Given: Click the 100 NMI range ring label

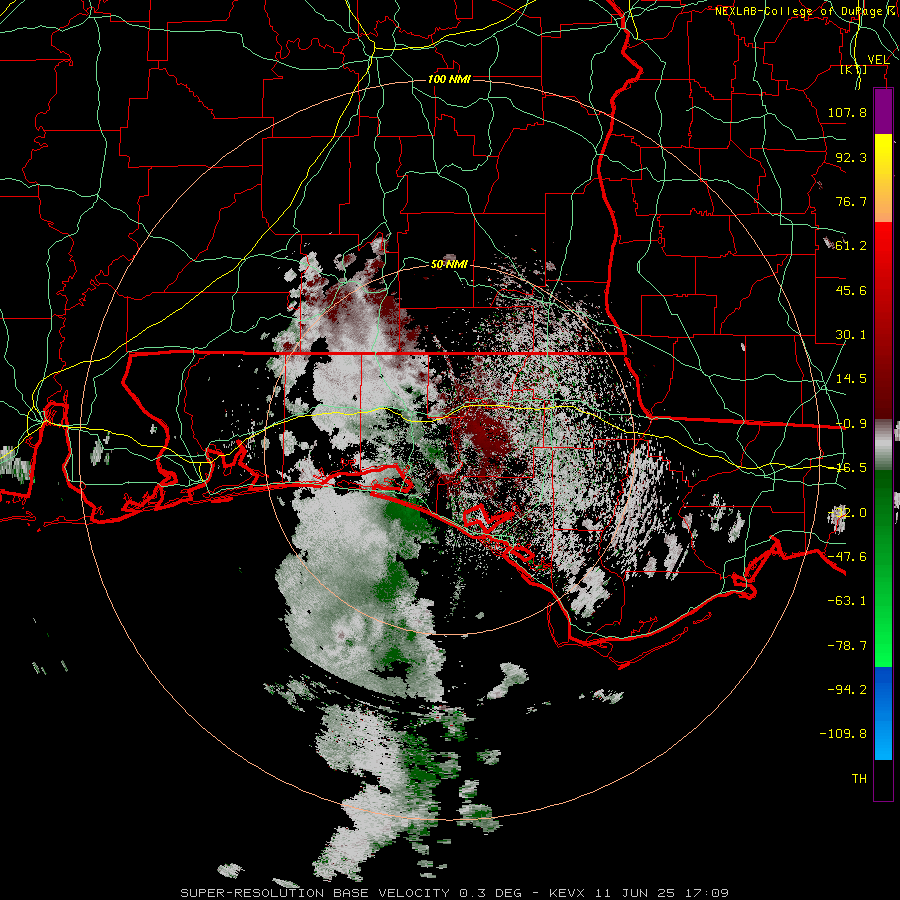Looking at the screenshot, I should click(449, 79).
